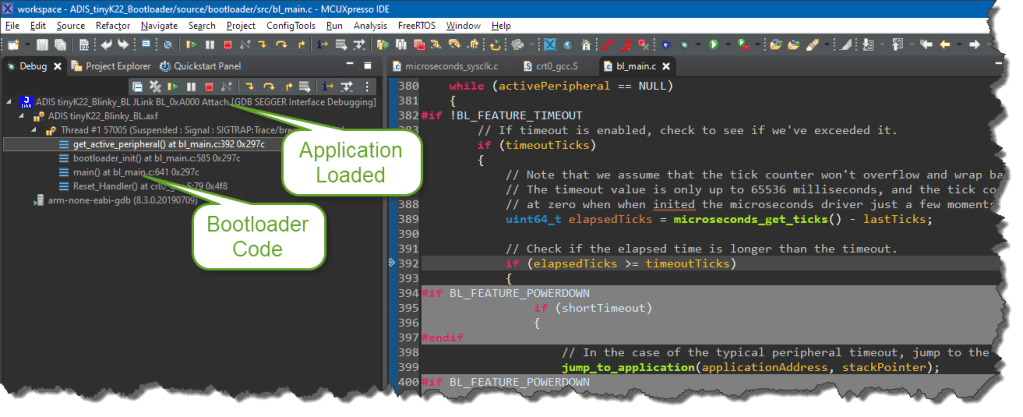Select bootloader_init() stack frame

pyautogui.click(x=155, y=158)
